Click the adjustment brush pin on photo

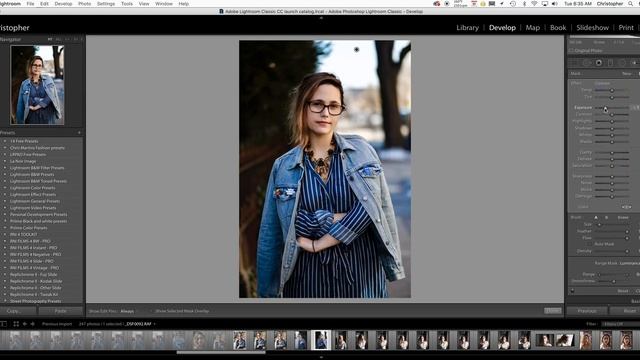click(356, 49)
